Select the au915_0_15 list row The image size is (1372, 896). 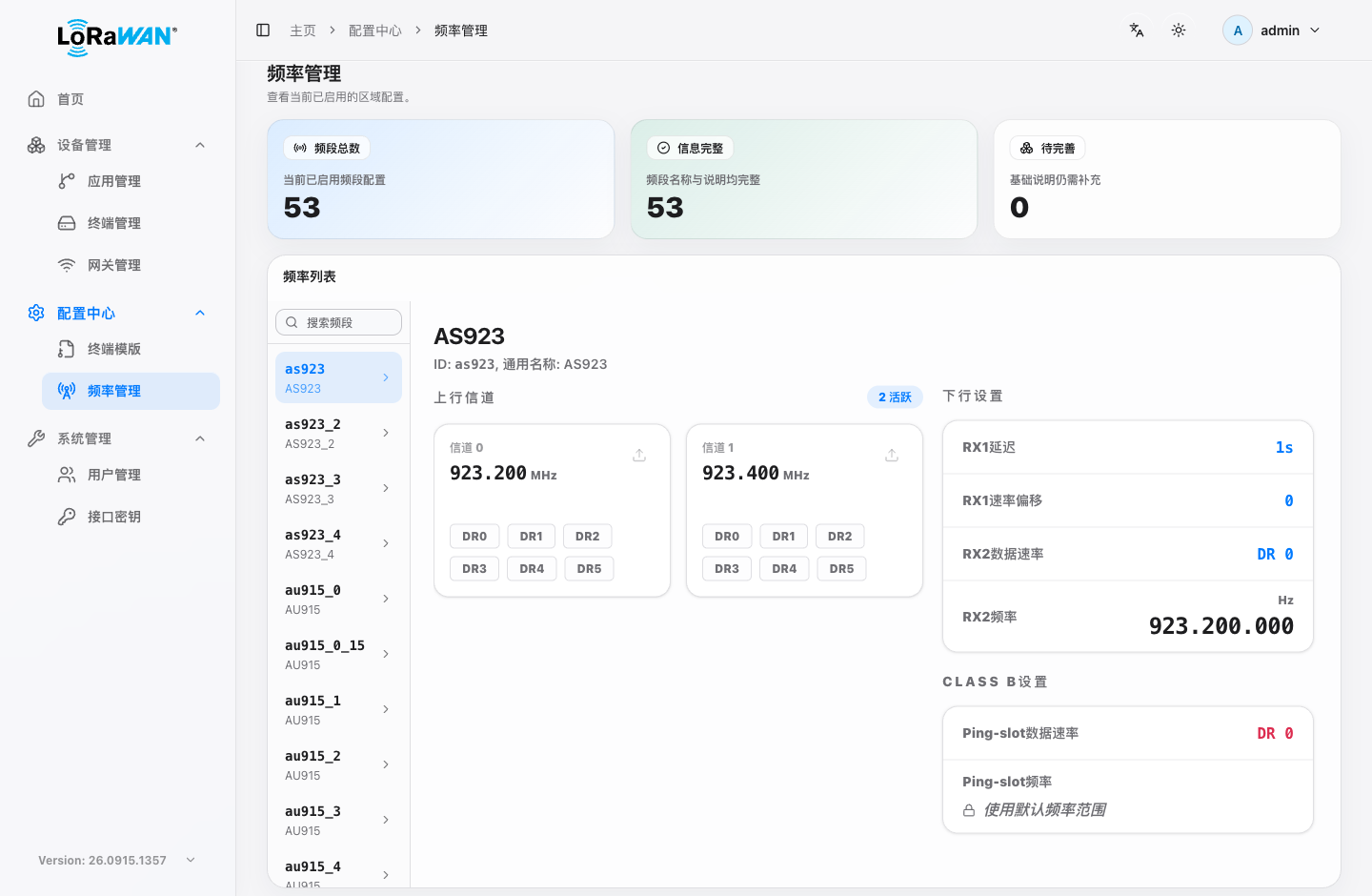point(338,654)
